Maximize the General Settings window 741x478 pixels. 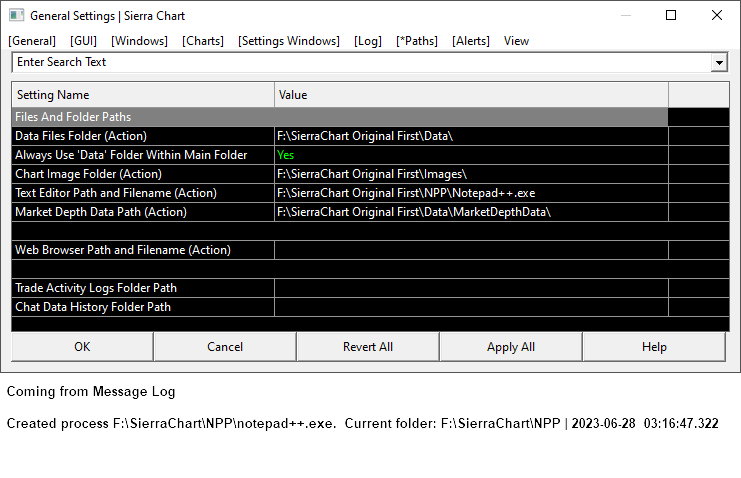[671, 16]
